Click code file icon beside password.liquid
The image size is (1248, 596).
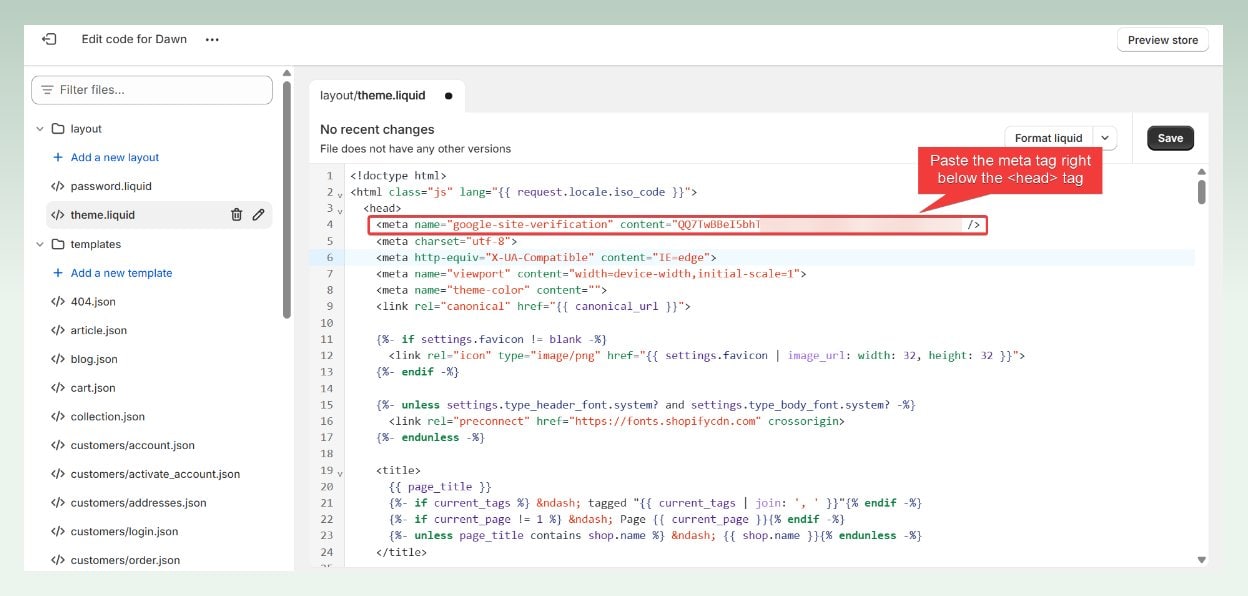coord(58,186)
